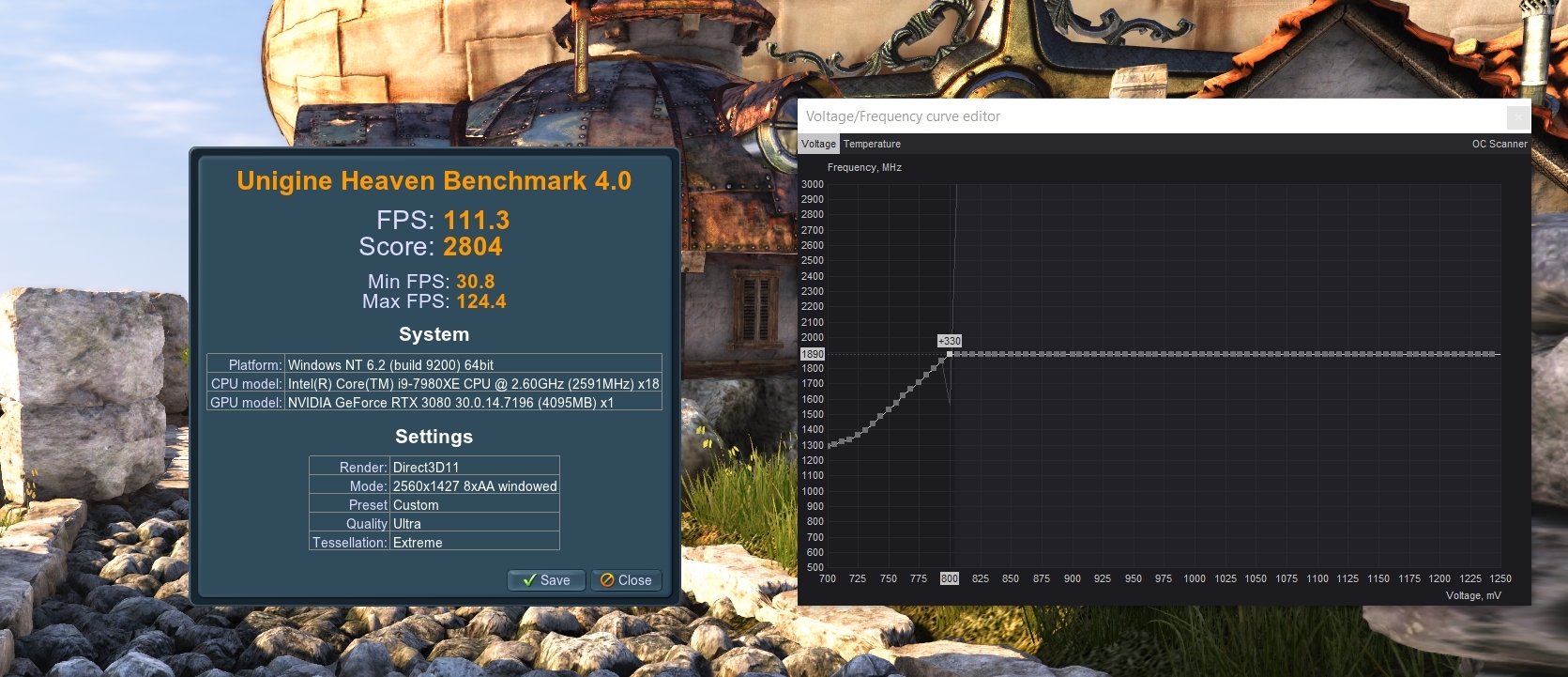Image resolution: width=1568 pixels, height=677 pixels.
Task: Switch to the Temperature tab in curve editor
Action: coord(872,144)
